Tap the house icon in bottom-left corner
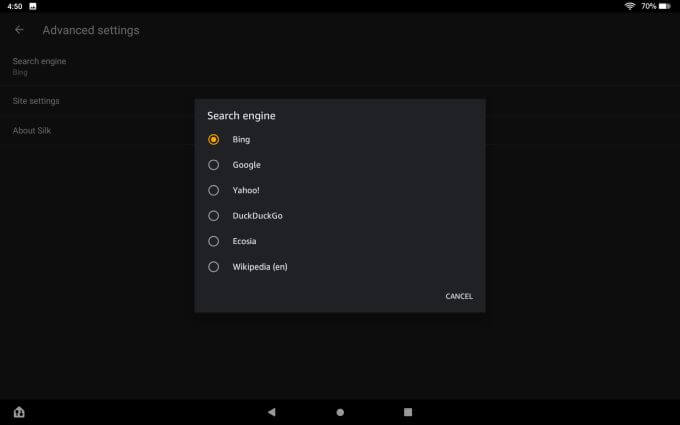This screenshot has width=680, height=425. point(19,412)
